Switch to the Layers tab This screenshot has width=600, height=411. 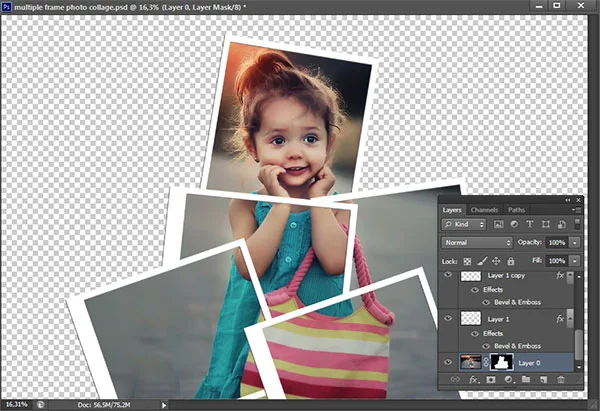tap(452, 210)
